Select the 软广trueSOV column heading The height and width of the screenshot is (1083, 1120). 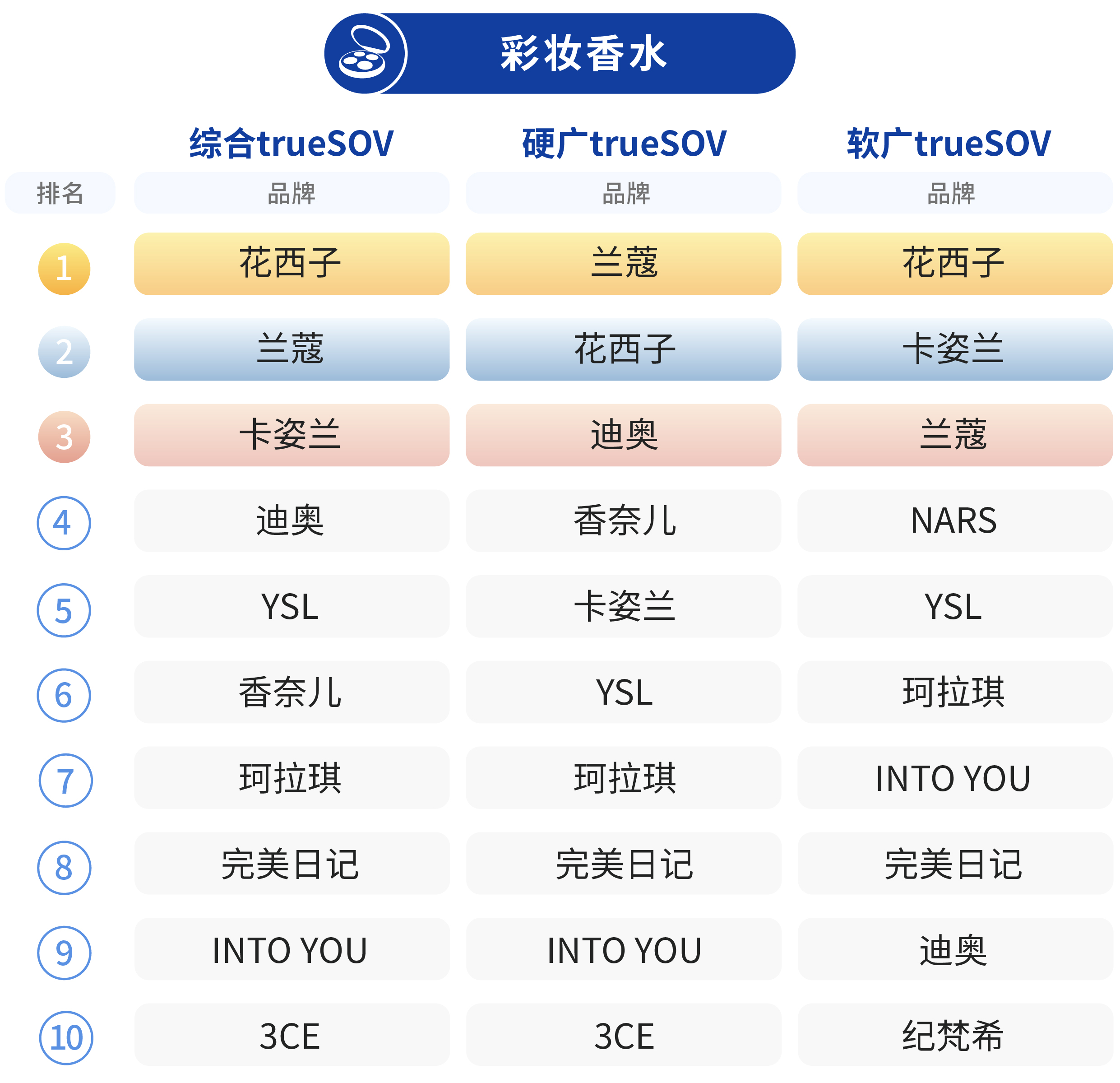coord(949,143)
